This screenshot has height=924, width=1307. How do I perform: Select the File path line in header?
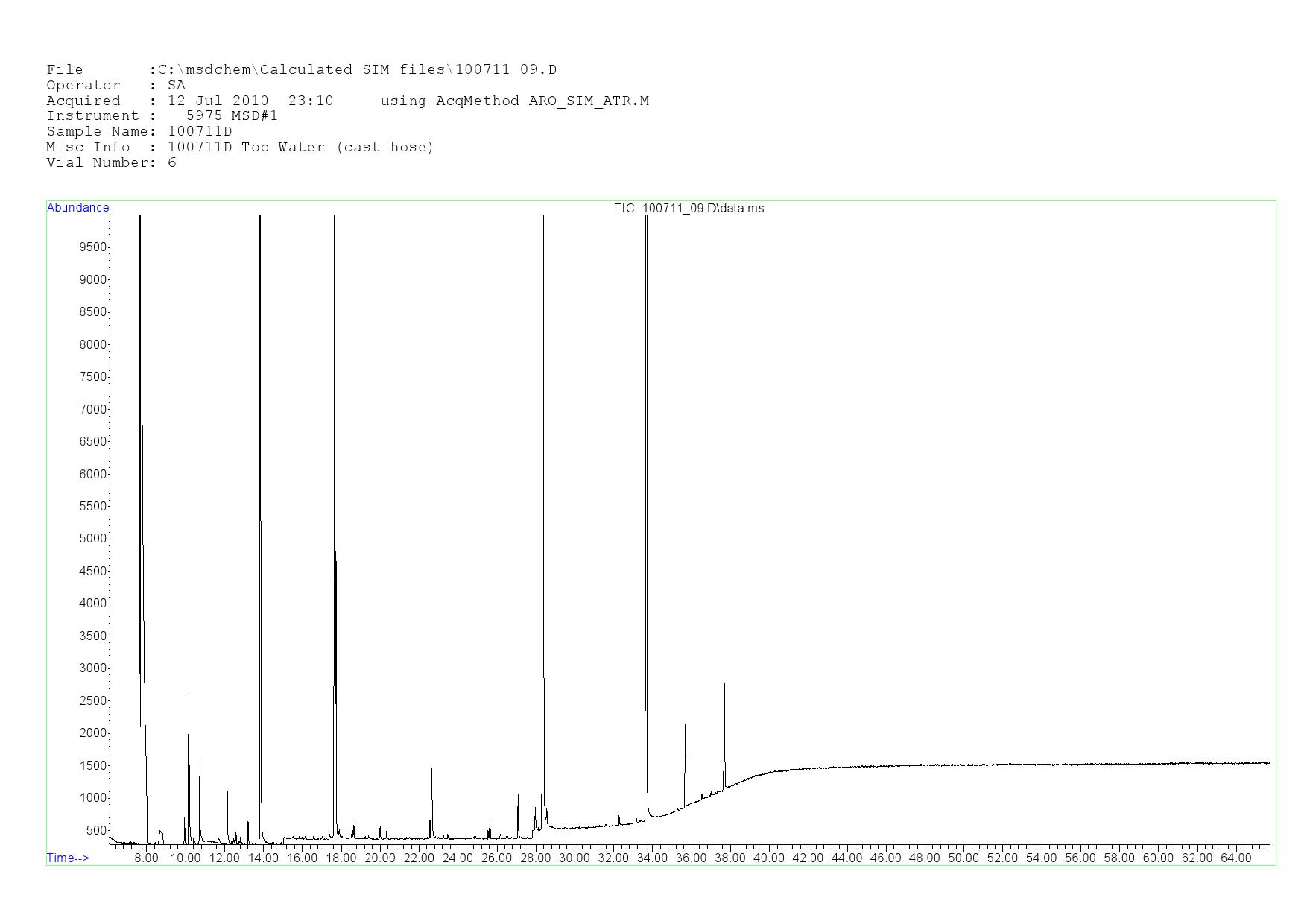(301, 70)
